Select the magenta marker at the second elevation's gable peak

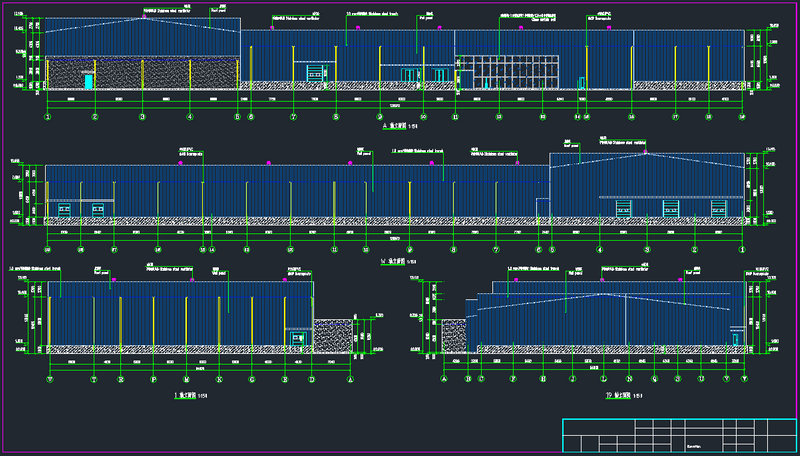click(646, 152)
